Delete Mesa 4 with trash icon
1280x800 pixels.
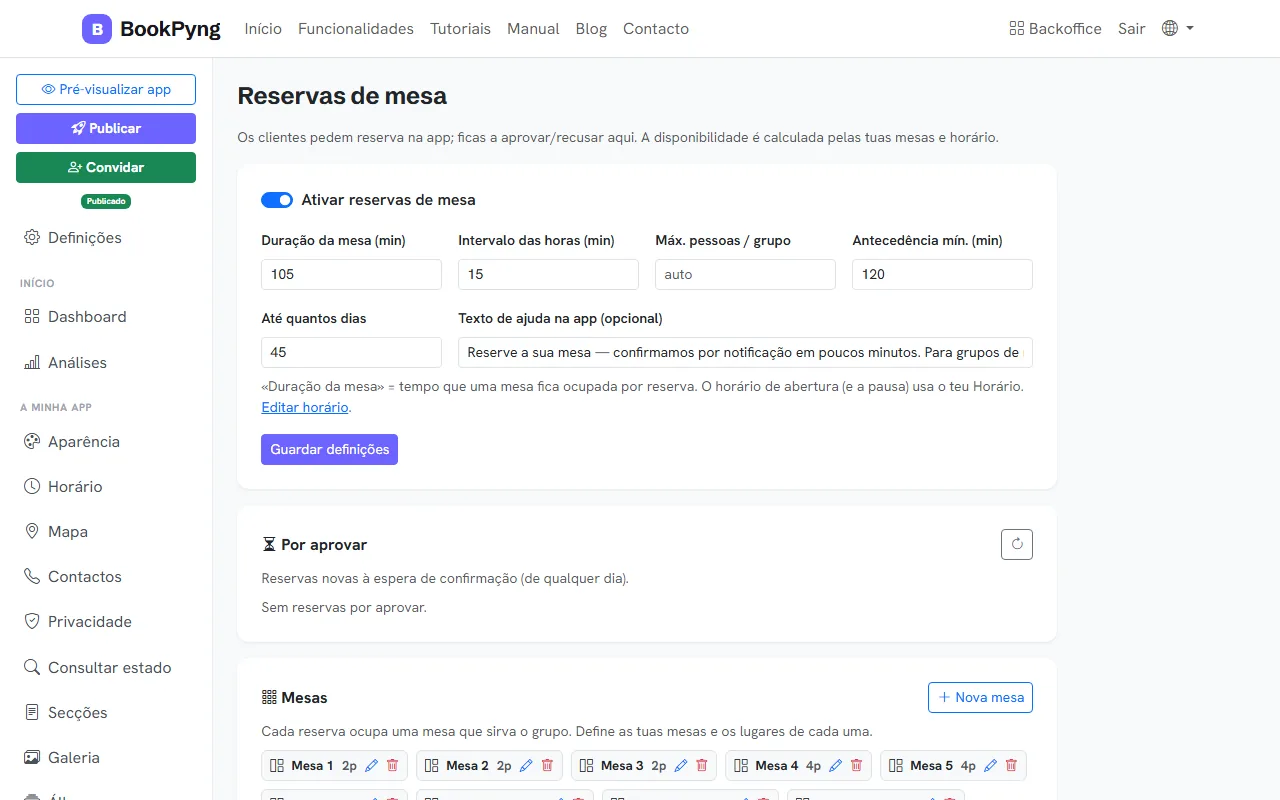[856, 765]
